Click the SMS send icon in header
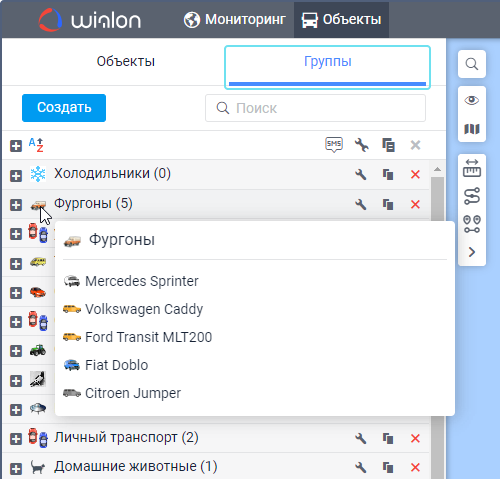The height and width of the screenshot is (479, 500). [334, 145]
